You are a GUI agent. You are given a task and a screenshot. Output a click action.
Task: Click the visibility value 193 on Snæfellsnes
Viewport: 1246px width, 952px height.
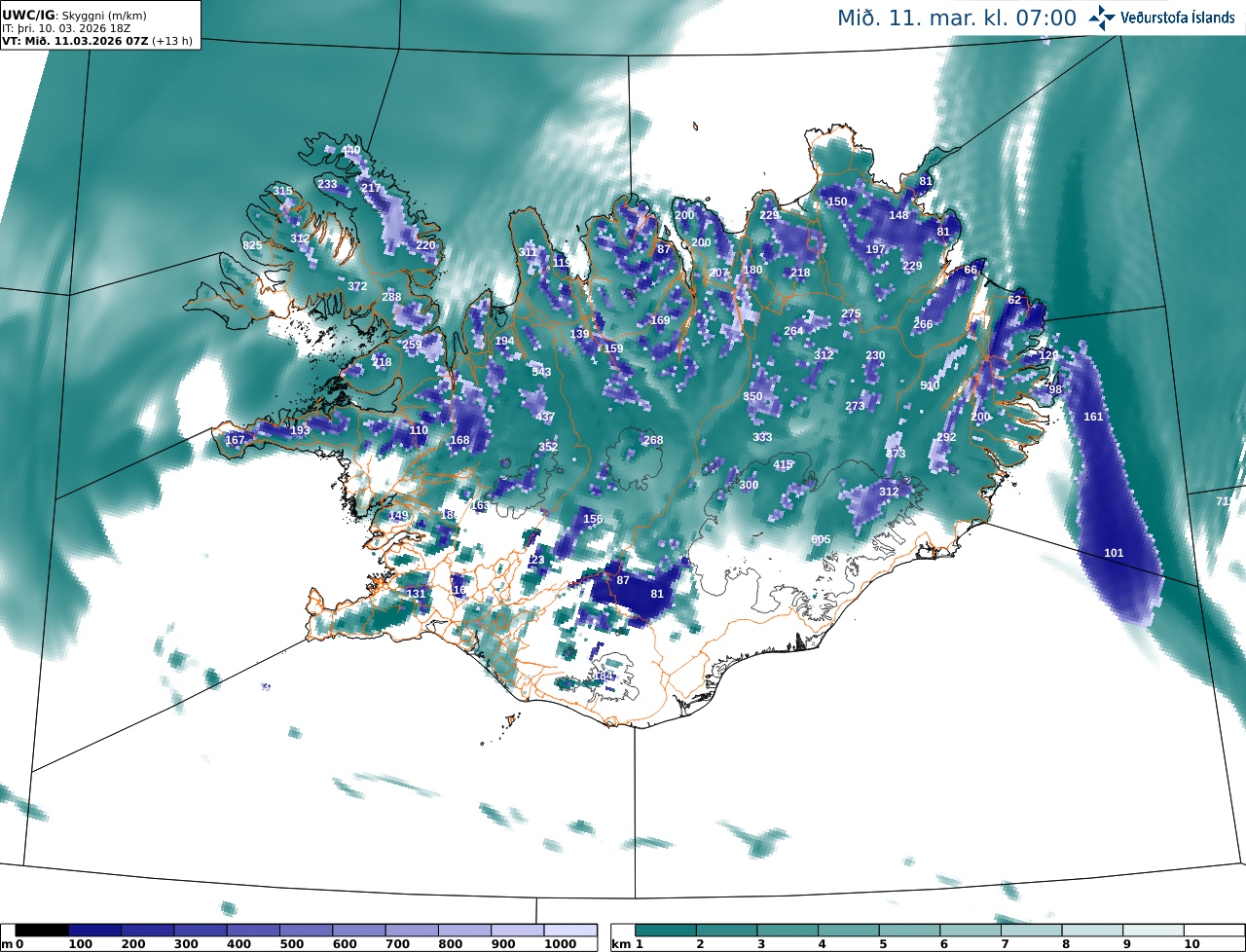tap(300, 430)
